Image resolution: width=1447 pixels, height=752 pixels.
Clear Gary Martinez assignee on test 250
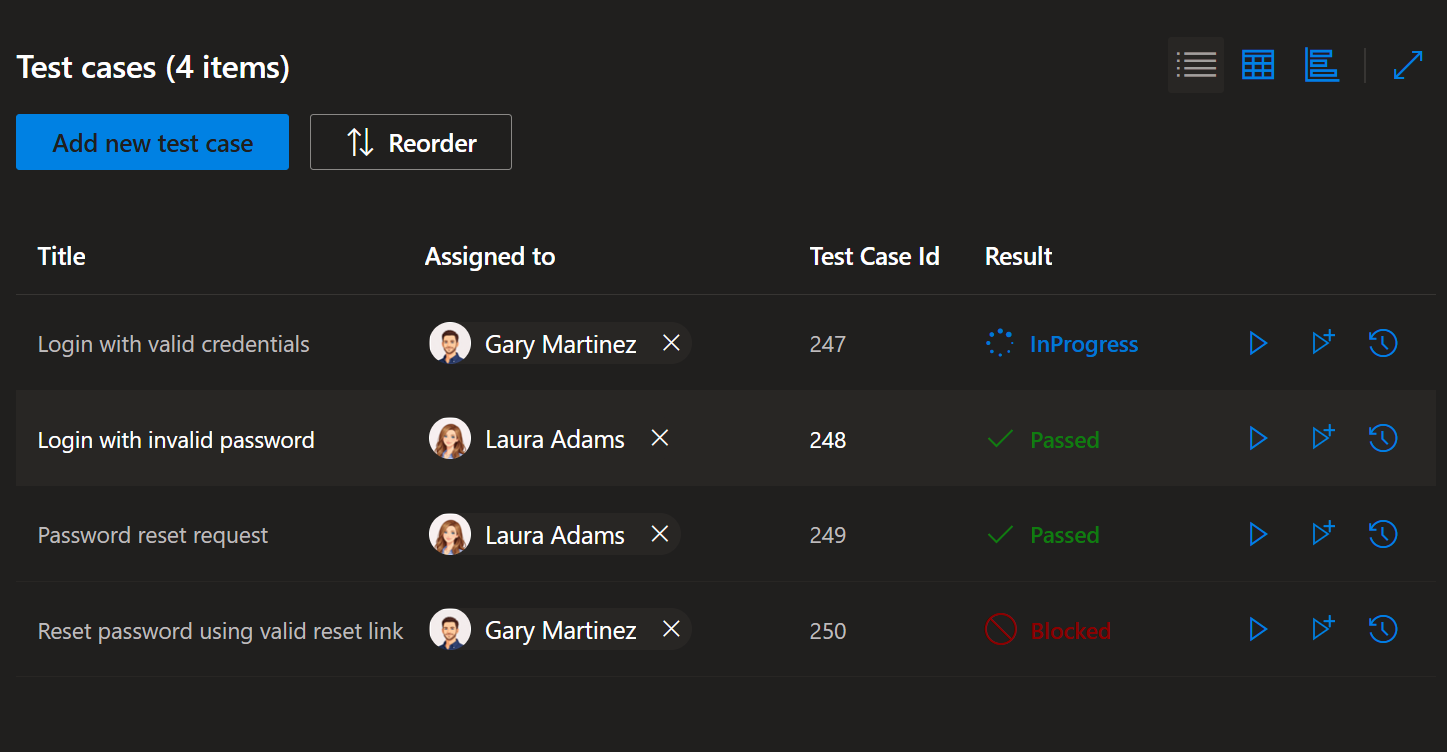point(671,630)
